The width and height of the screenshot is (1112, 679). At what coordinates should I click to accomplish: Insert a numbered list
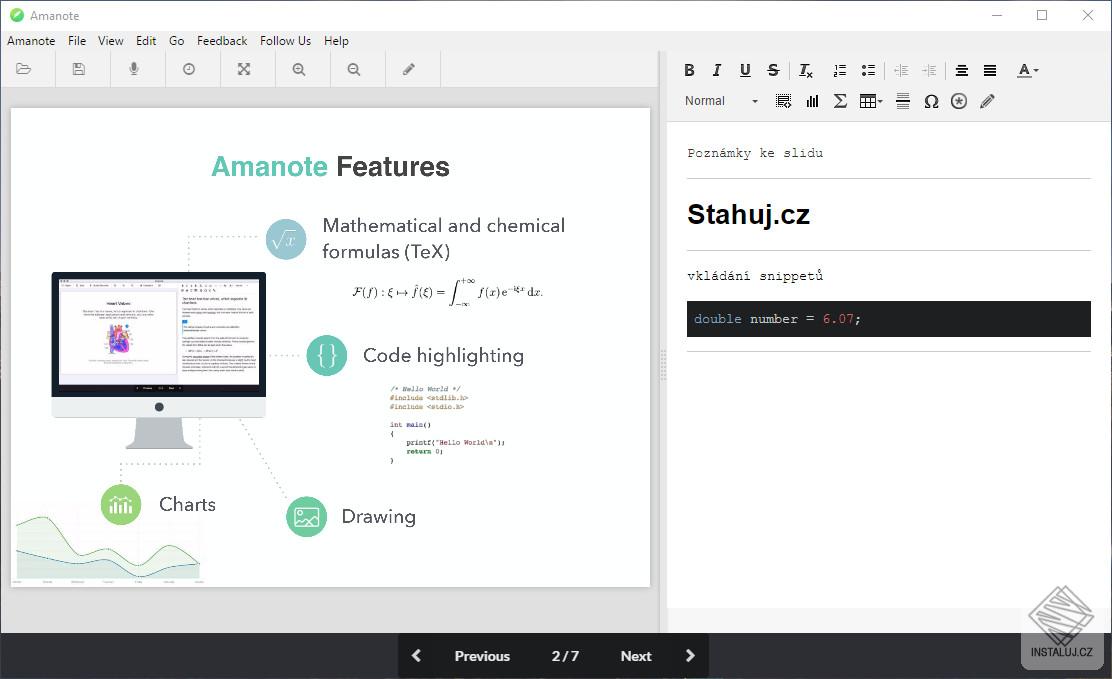pyautogui.click(x=840, y=70)
